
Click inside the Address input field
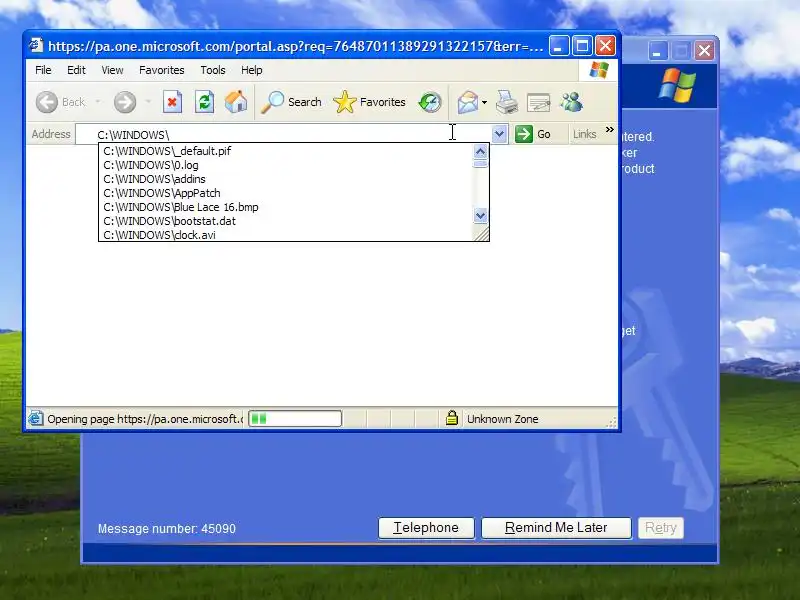click(x=284, y=134)
